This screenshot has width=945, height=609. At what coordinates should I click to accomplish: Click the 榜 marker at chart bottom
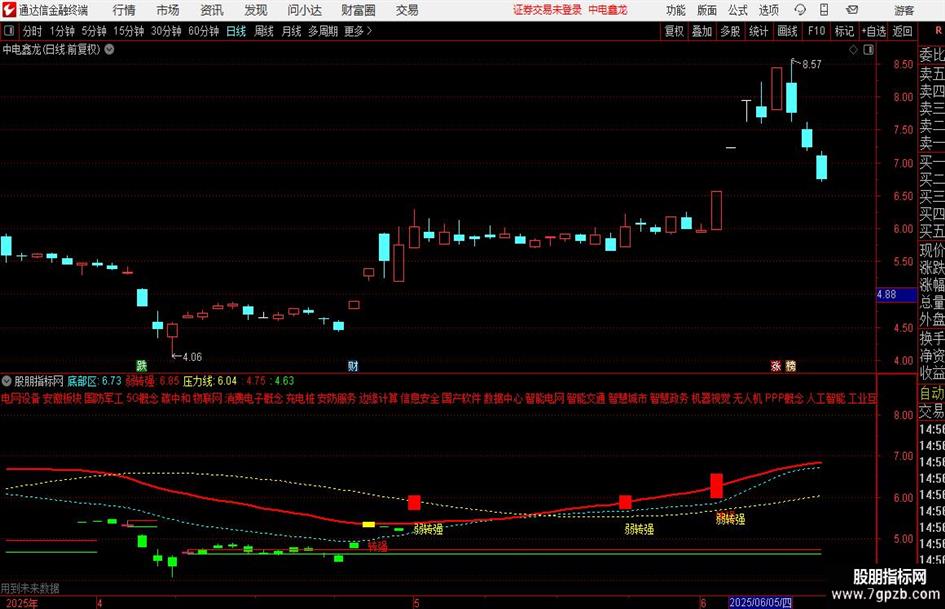pos(791,365)
